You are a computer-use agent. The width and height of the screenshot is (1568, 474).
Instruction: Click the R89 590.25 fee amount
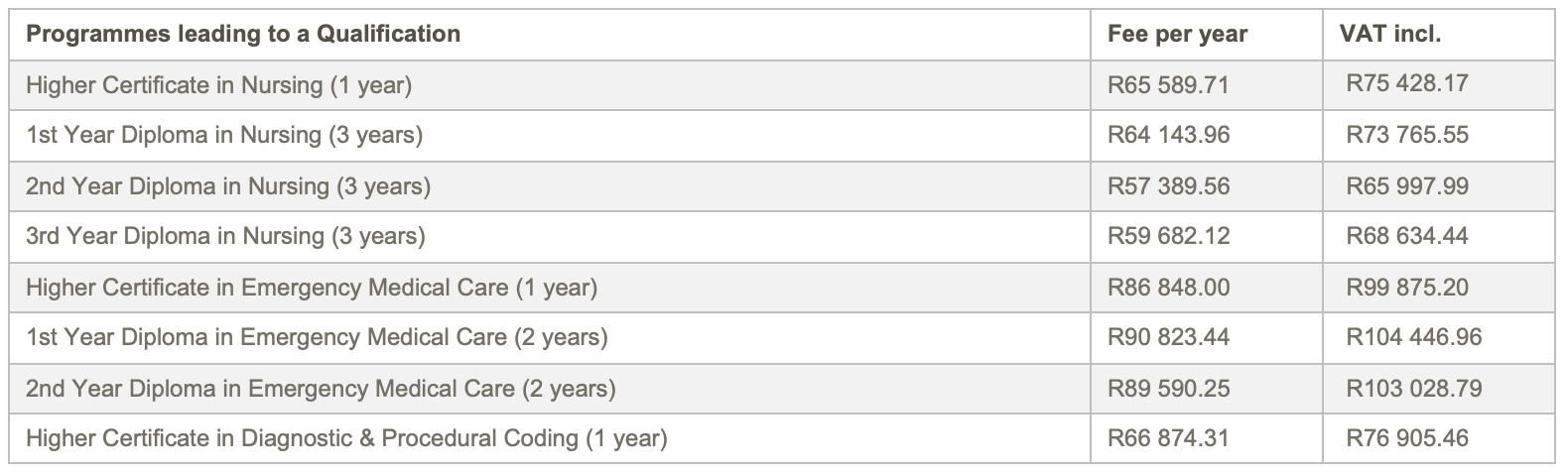pyautogui.click(x=1168, y=388)
